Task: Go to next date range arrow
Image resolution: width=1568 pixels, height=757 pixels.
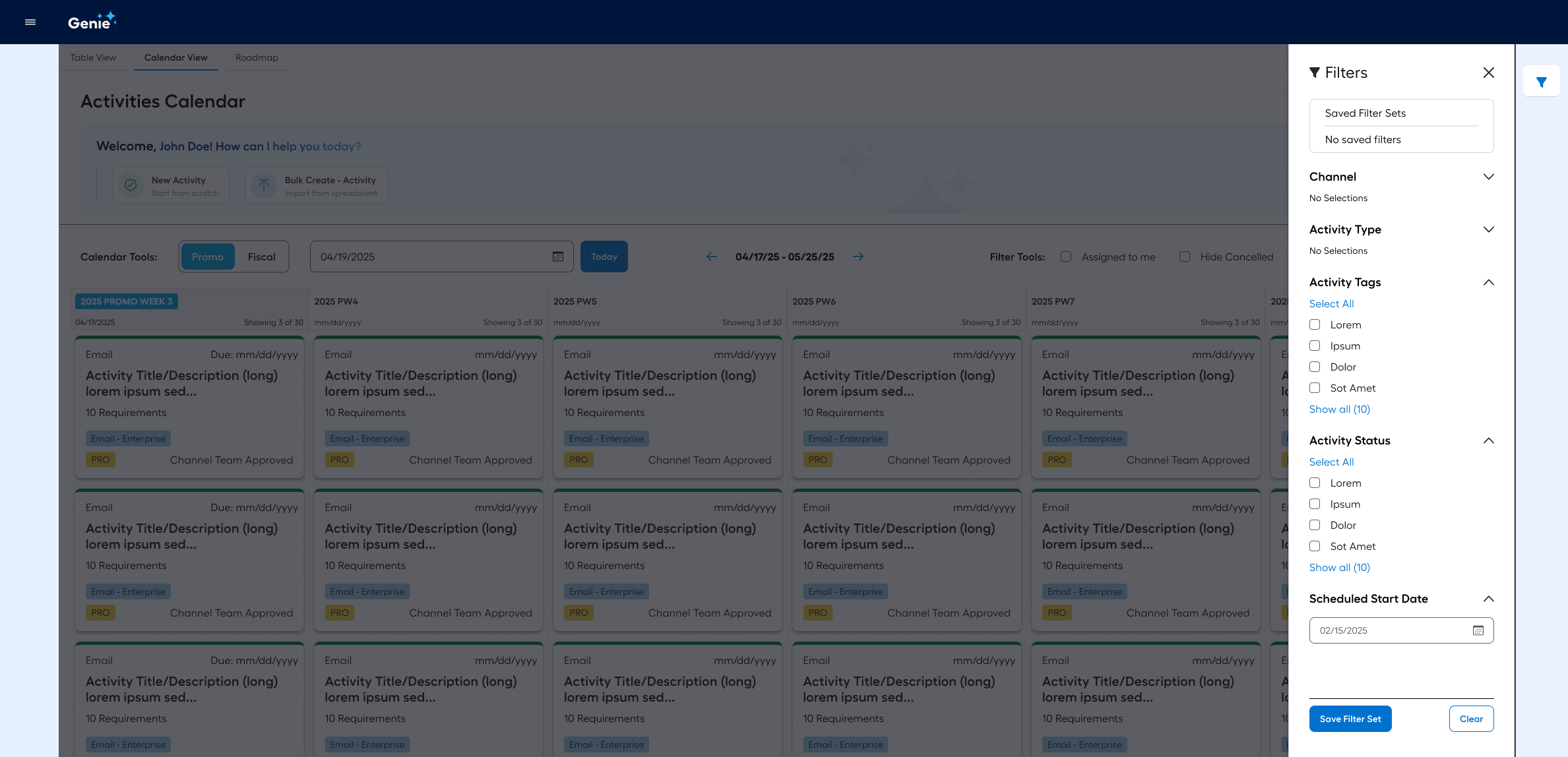Action: (x=858, y=257)
